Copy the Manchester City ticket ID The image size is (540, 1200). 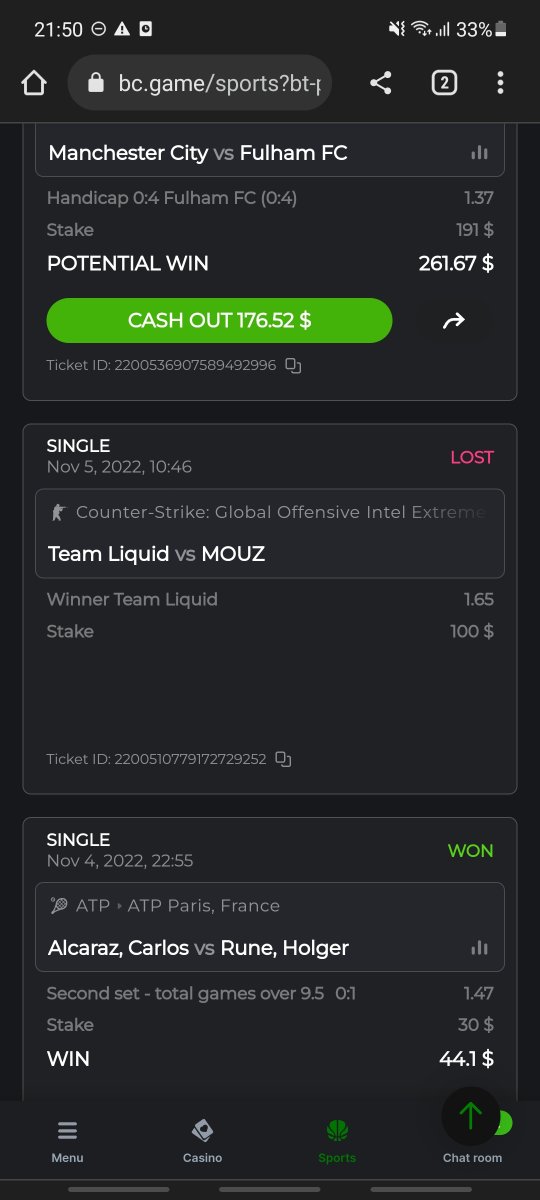(x=293, y=366)
